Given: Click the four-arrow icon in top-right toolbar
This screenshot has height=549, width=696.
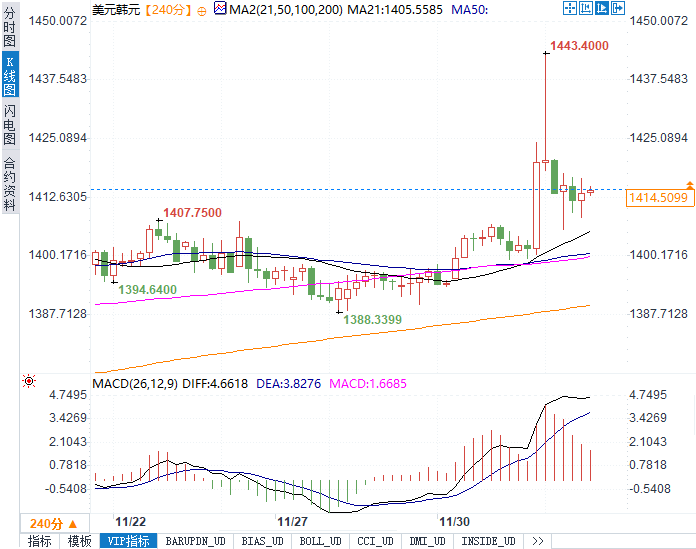Looking at the screenshot, I should pos(569,8).
